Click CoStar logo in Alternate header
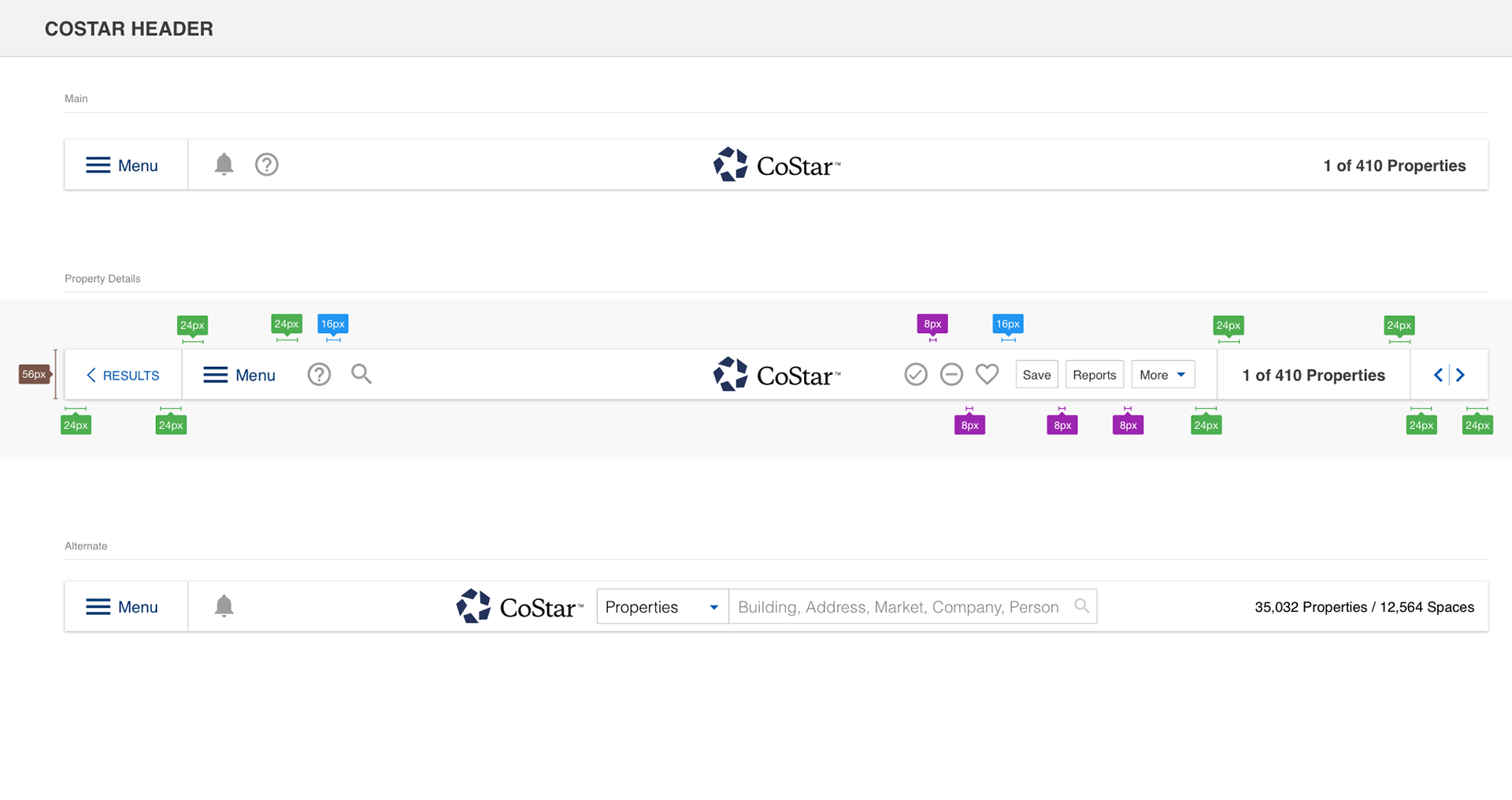Screen dimensions: 1512x800 pos(520,606)
